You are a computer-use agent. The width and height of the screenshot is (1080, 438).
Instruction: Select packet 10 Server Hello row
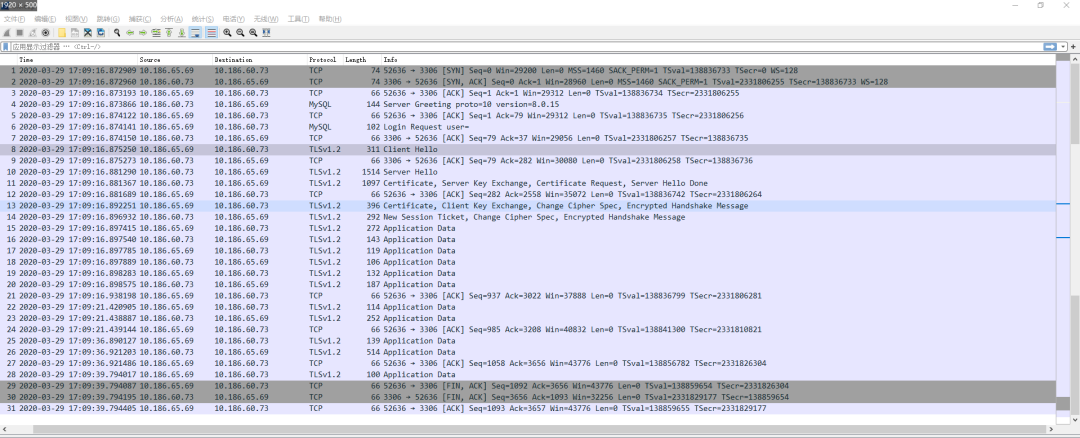[528, 171]
